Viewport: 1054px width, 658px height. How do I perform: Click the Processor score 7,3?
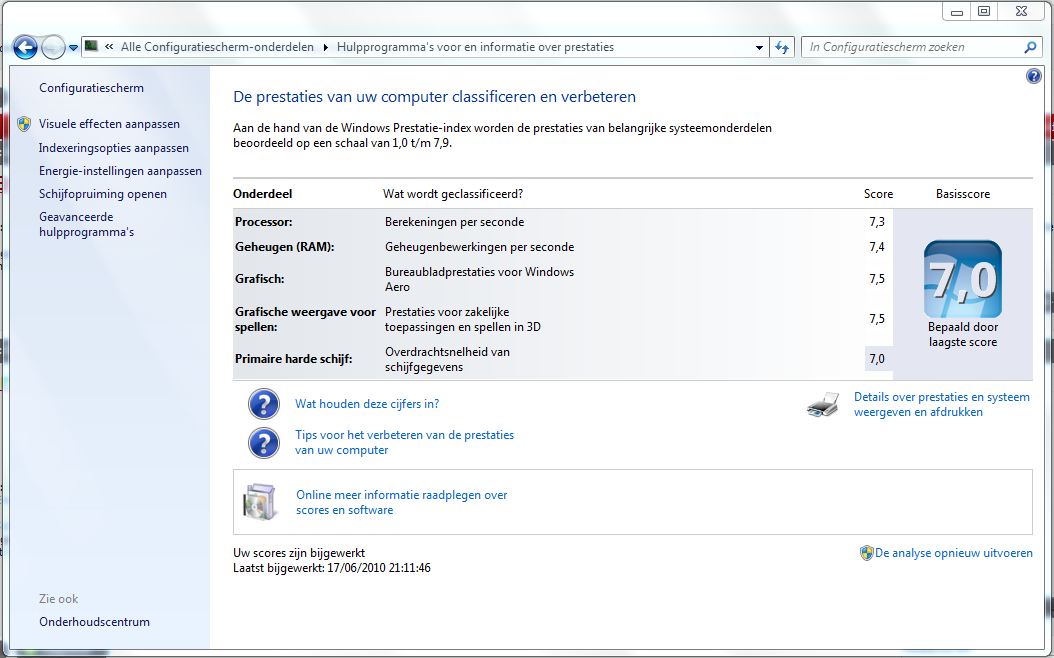(877, 222)
